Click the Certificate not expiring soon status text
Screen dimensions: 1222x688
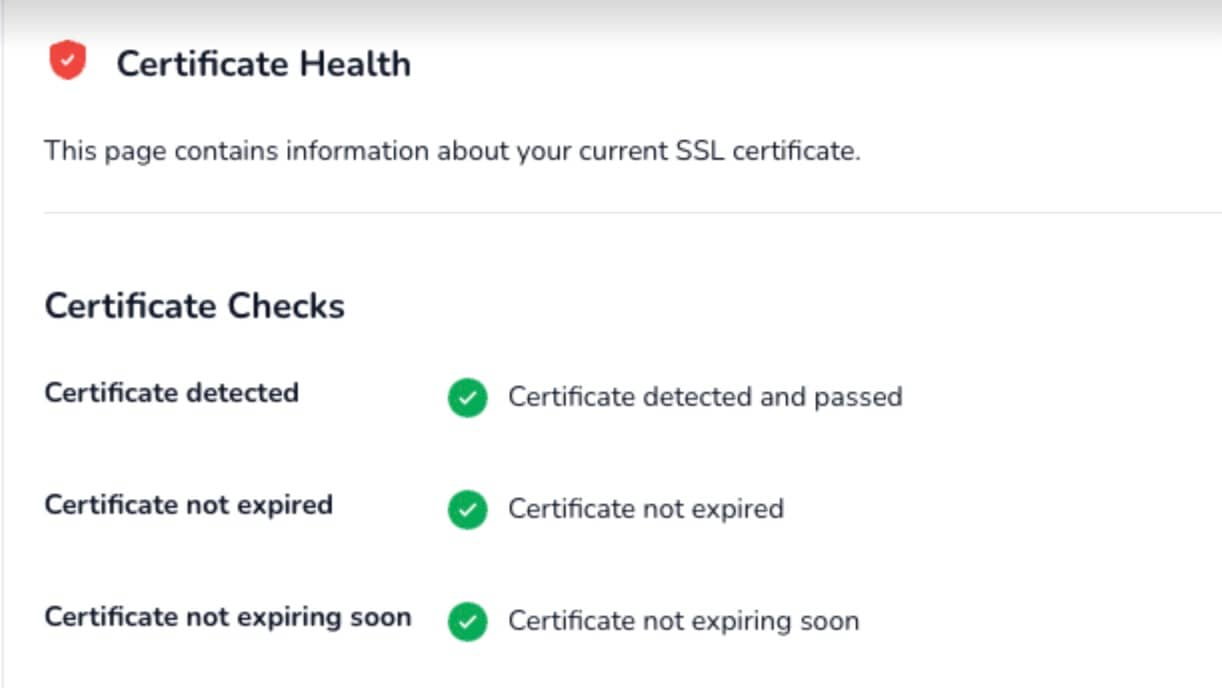[684, 621]
